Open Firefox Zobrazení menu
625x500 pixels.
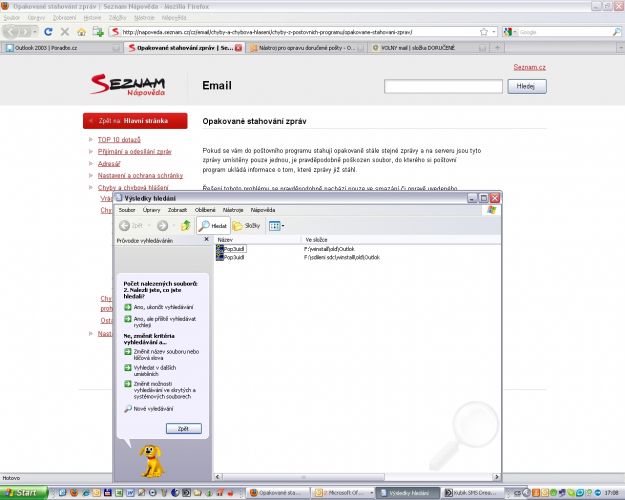coord(64,18)
